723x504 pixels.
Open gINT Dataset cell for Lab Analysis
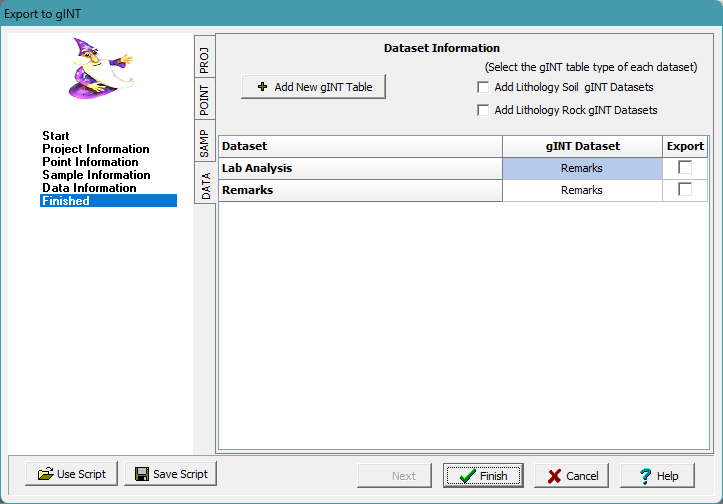pos(581,168)
